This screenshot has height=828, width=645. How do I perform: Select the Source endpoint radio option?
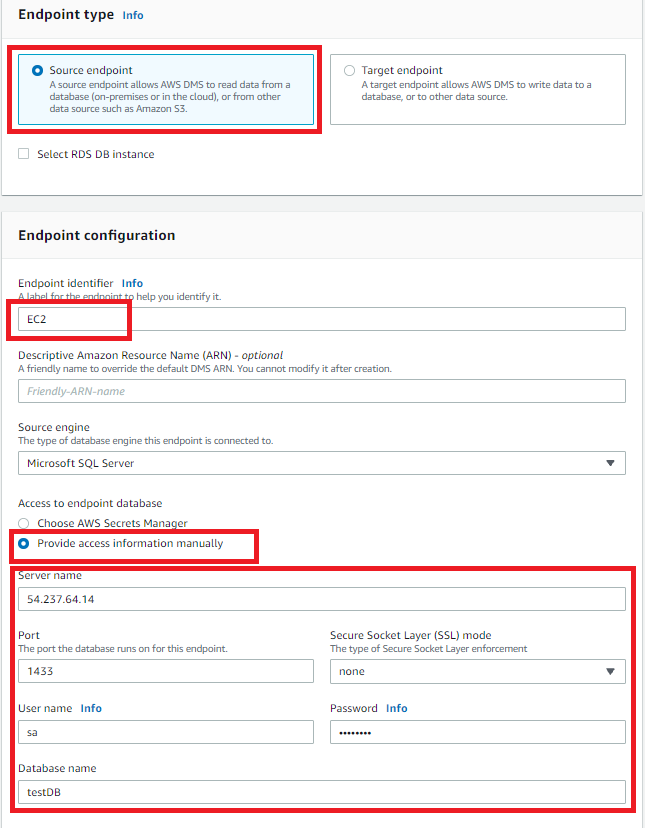click(x=38, y=71)
